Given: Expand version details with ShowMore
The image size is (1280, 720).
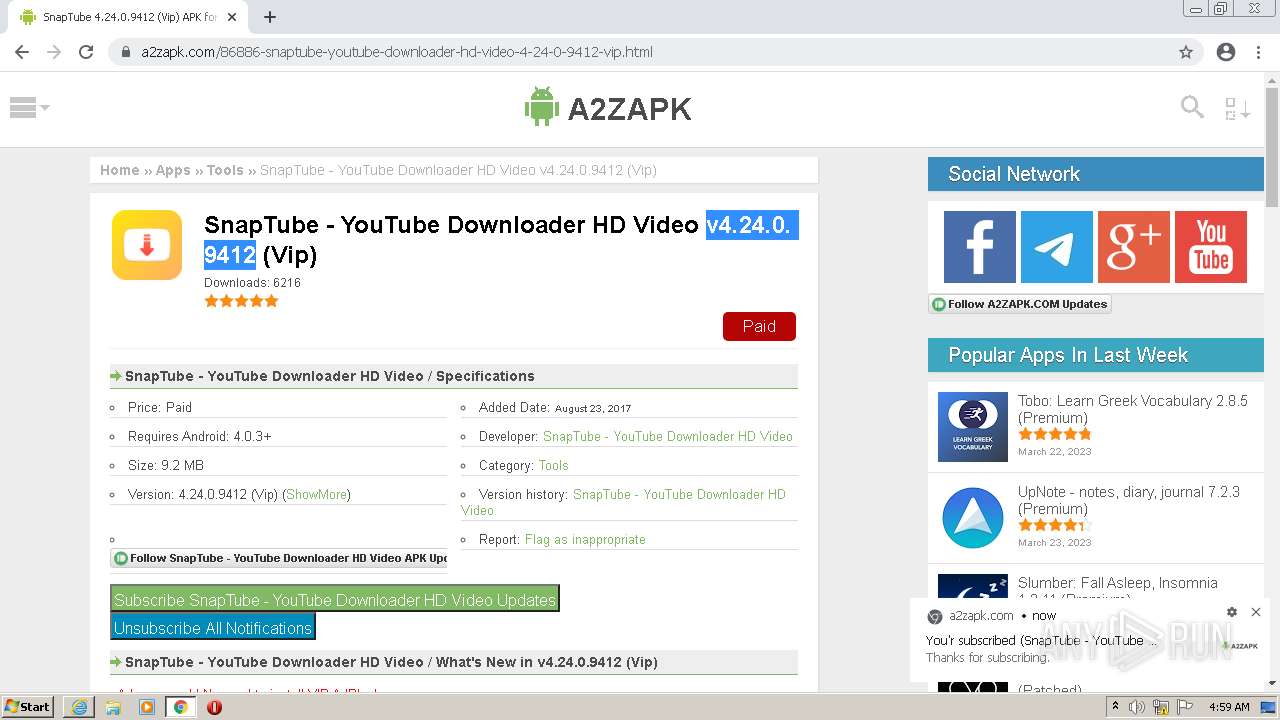Looking at the screenshot, I should [x=316, y=494].
